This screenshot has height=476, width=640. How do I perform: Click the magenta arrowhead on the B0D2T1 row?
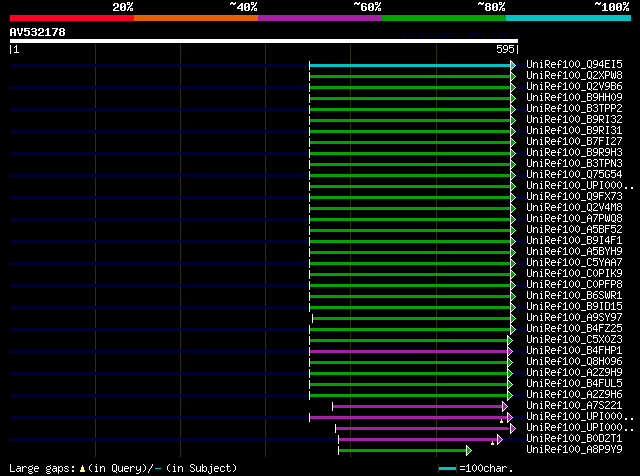point(500,440)
